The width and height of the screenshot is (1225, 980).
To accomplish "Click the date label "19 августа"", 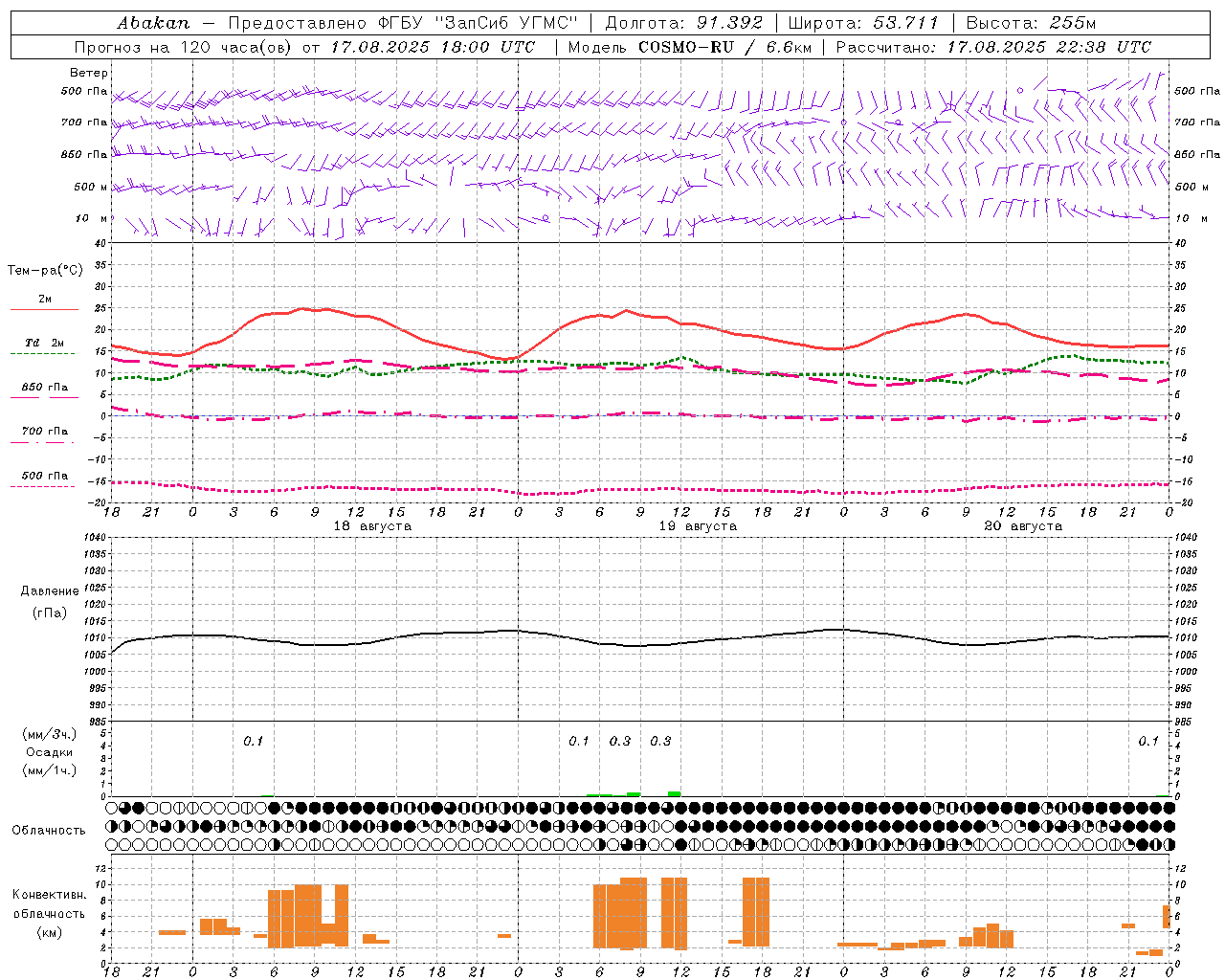I will tap(698, 526).
